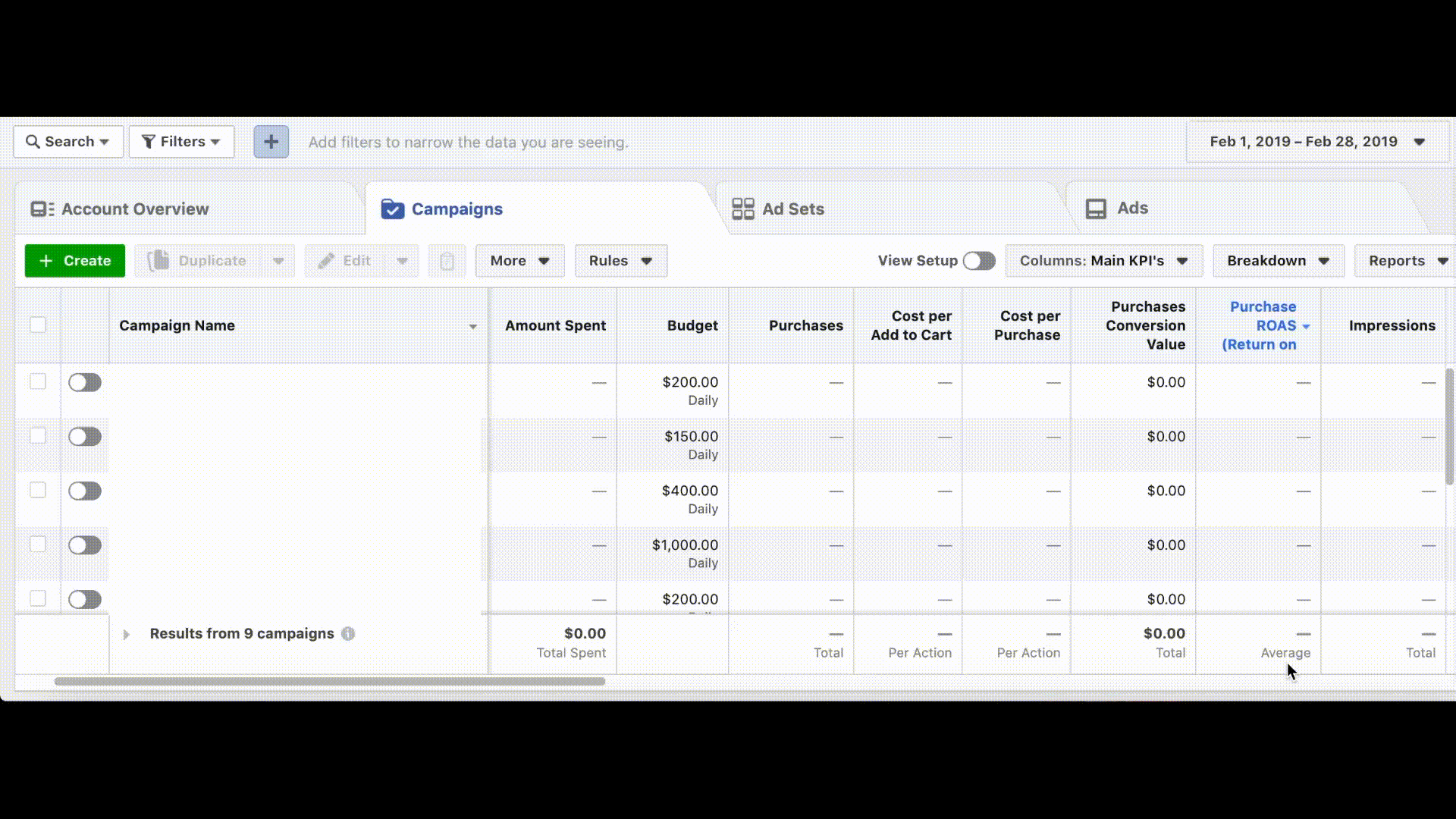Click the info icon beside Results from 9 campaigns
The height and width of the screenshot is (819, 1456).
coord(348,634)
